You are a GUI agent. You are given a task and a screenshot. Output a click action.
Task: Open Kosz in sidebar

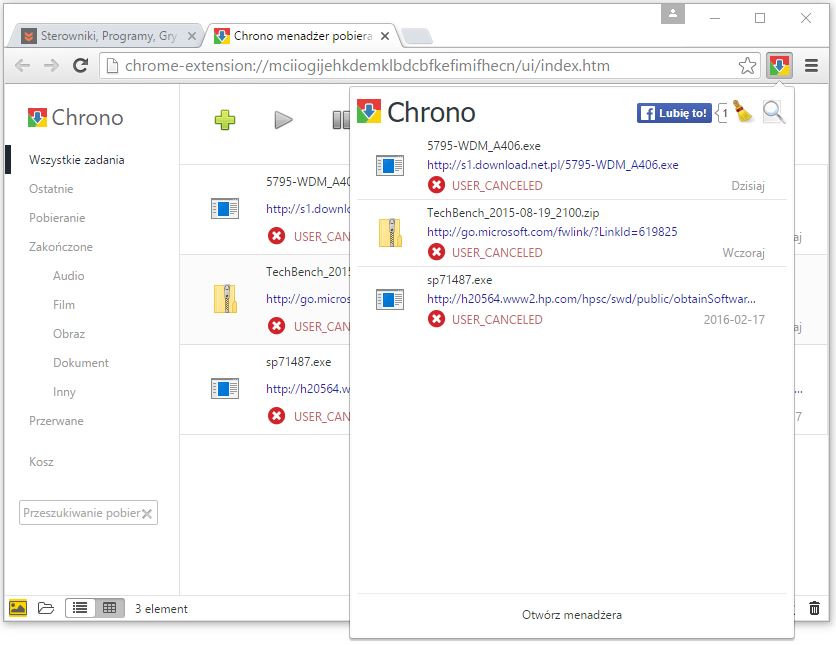coord(41,462)
